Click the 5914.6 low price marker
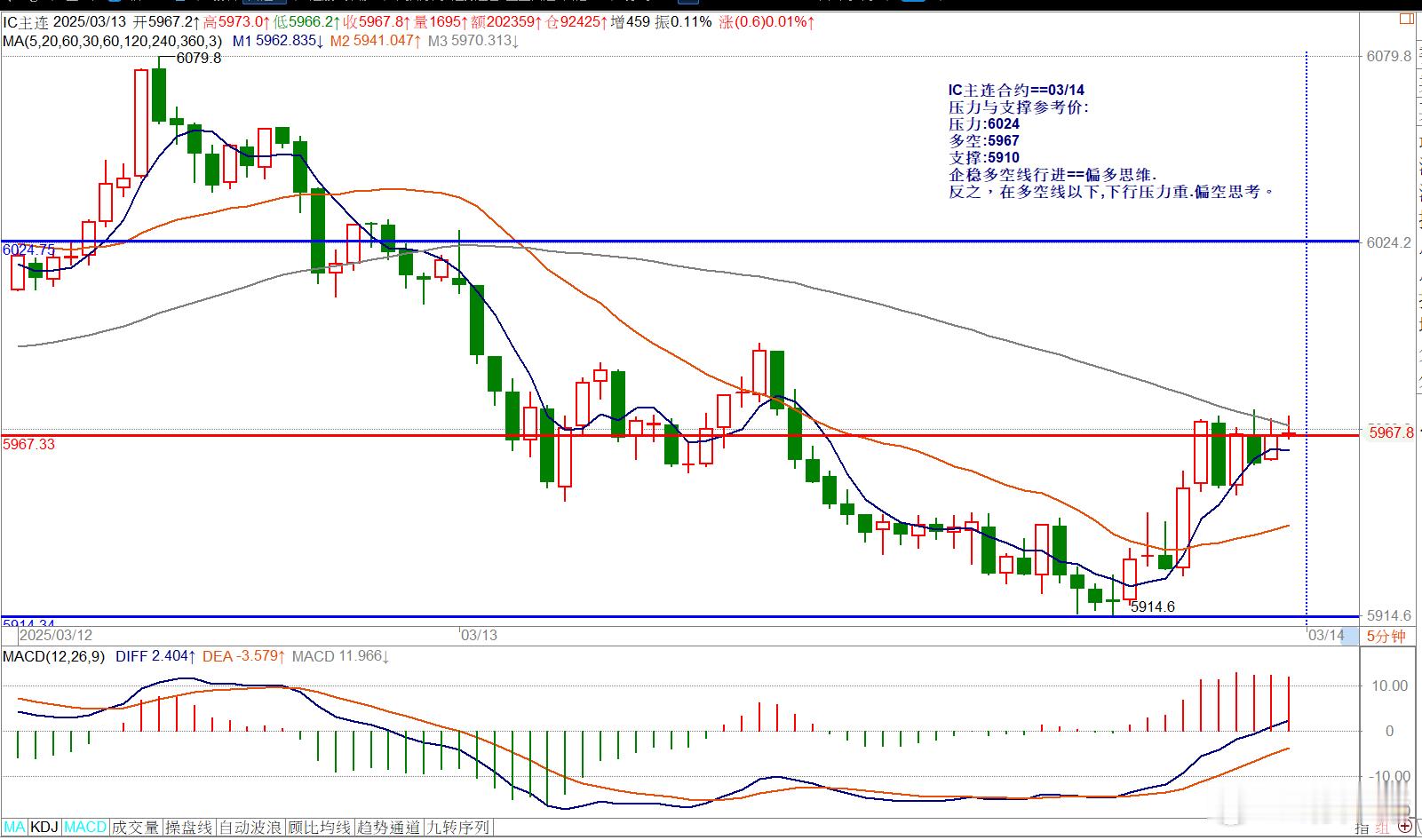Viewport: 1422px width, 840px height. pos(1152,607)
